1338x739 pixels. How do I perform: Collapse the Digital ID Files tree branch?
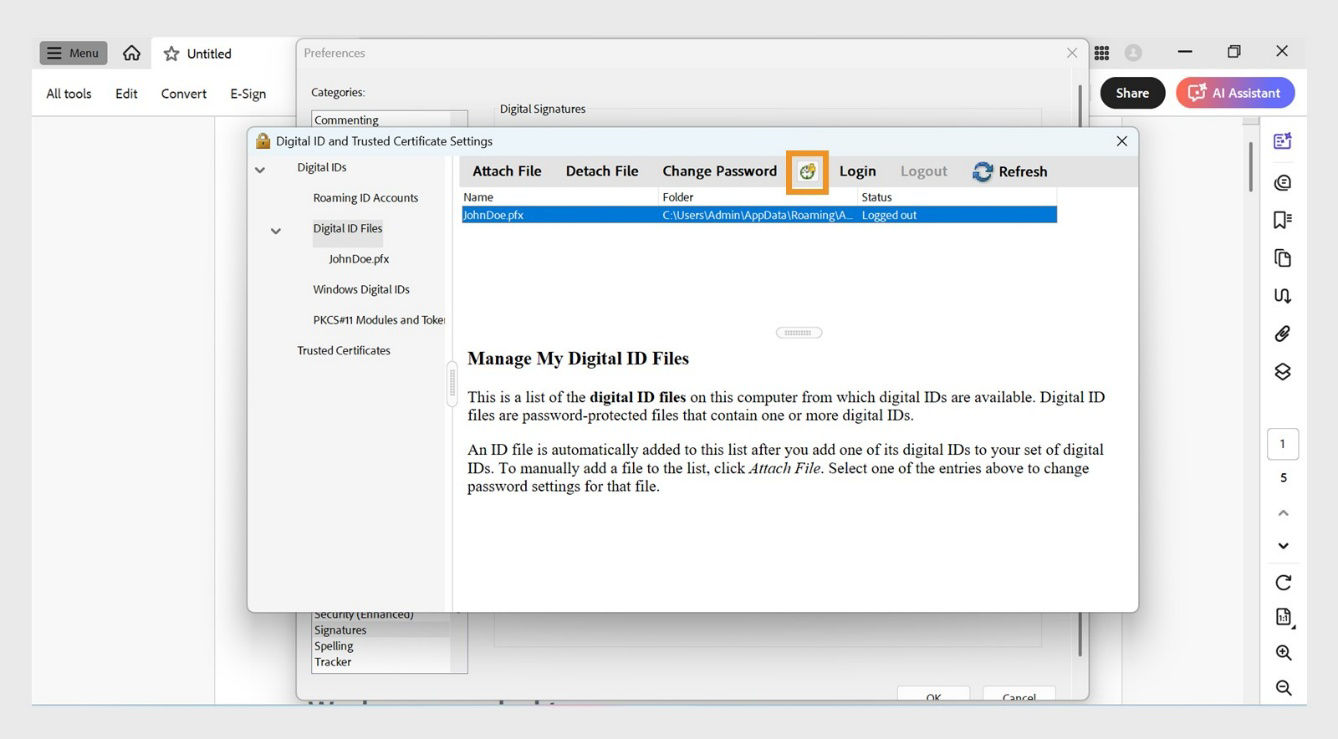pos(275,230)
